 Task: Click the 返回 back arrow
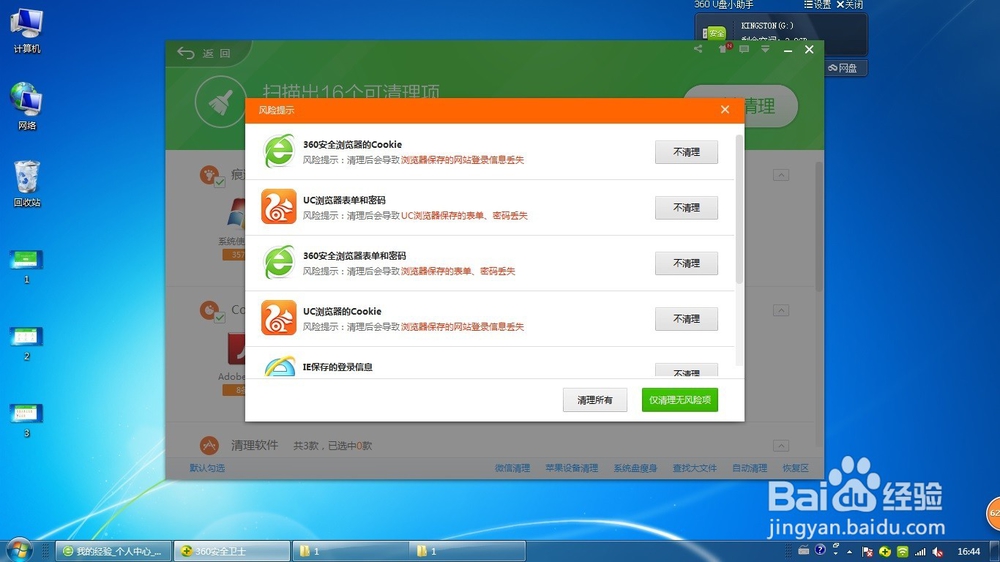click(186, 53)
